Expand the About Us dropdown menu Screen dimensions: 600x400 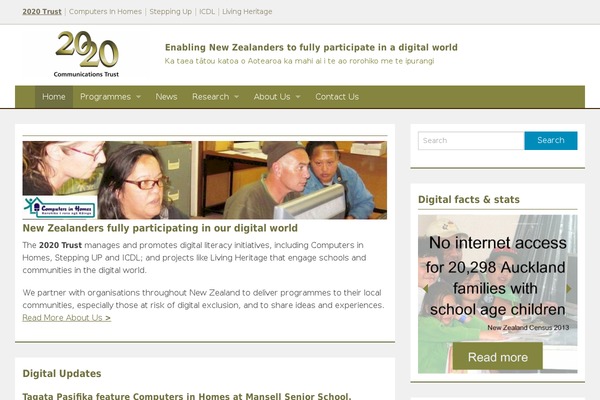277,97
